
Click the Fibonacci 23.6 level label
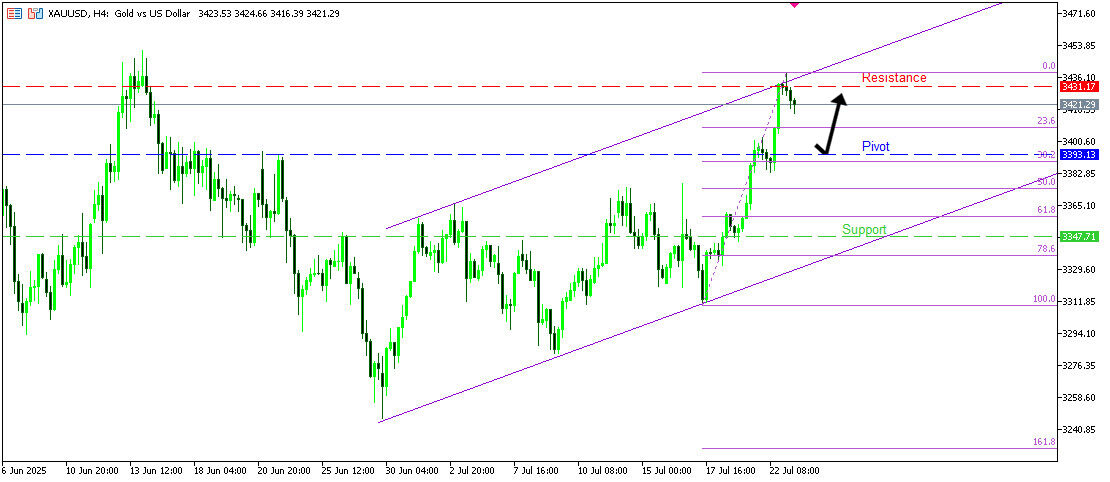1046,120
